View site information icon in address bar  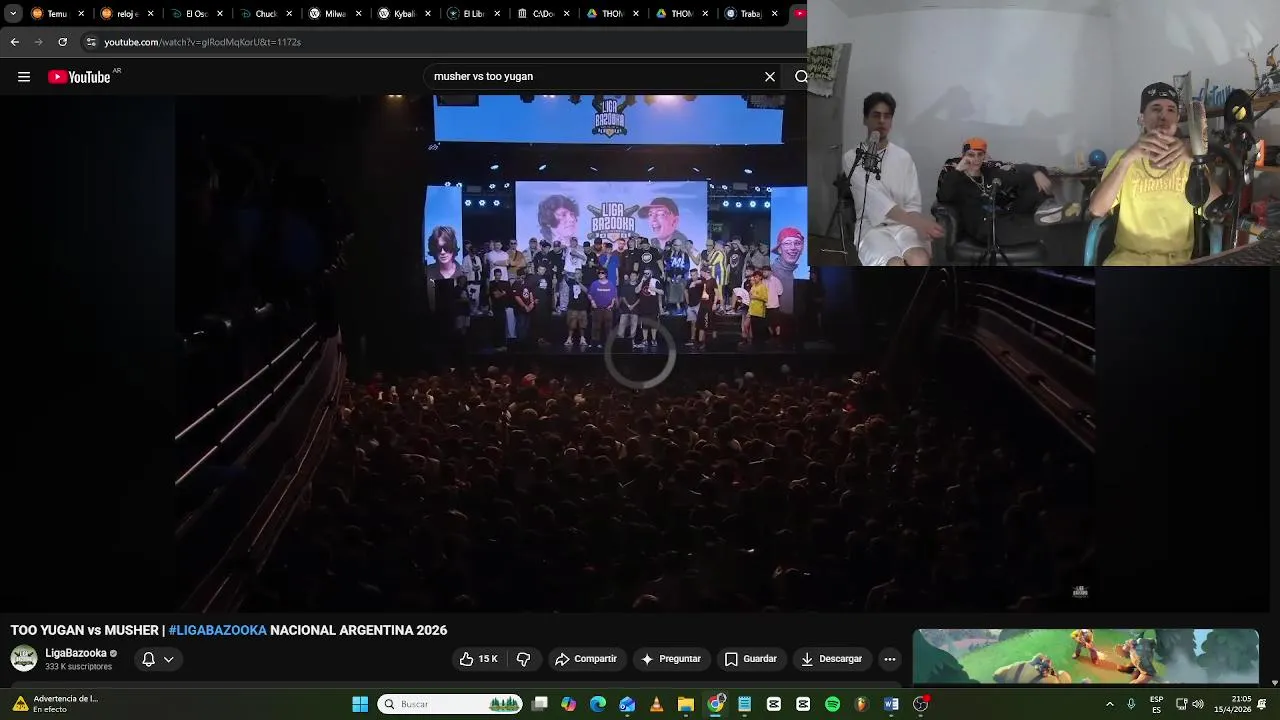pos(91,42)
